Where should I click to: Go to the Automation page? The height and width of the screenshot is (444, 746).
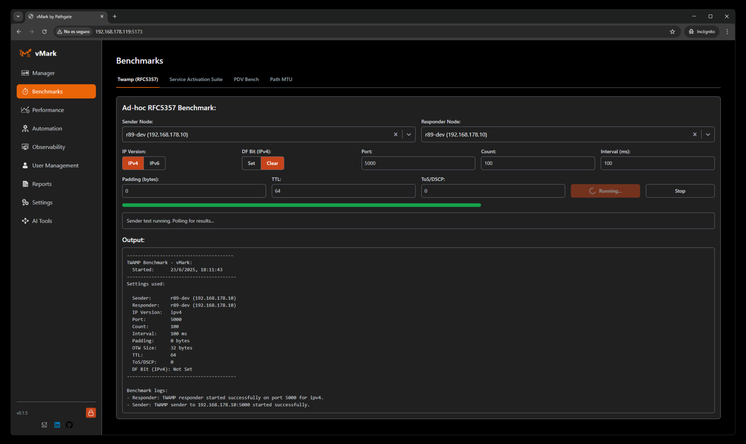[x=56, y=128]
